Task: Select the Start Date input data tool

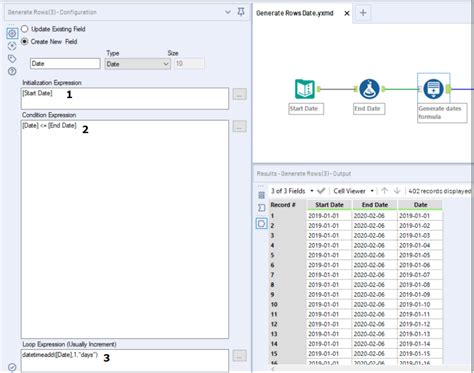Action: tap(305, 89)
